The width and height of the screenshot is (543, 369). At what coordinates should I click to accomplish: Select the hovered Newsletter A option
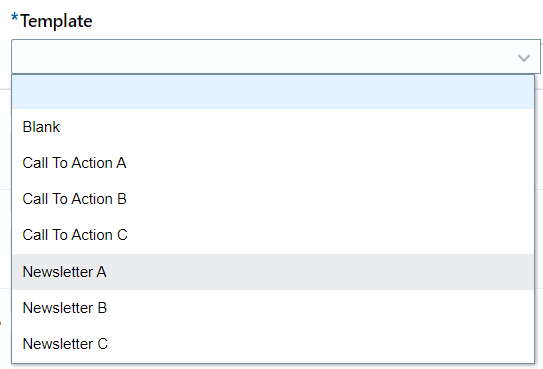[x=273, y=272]
